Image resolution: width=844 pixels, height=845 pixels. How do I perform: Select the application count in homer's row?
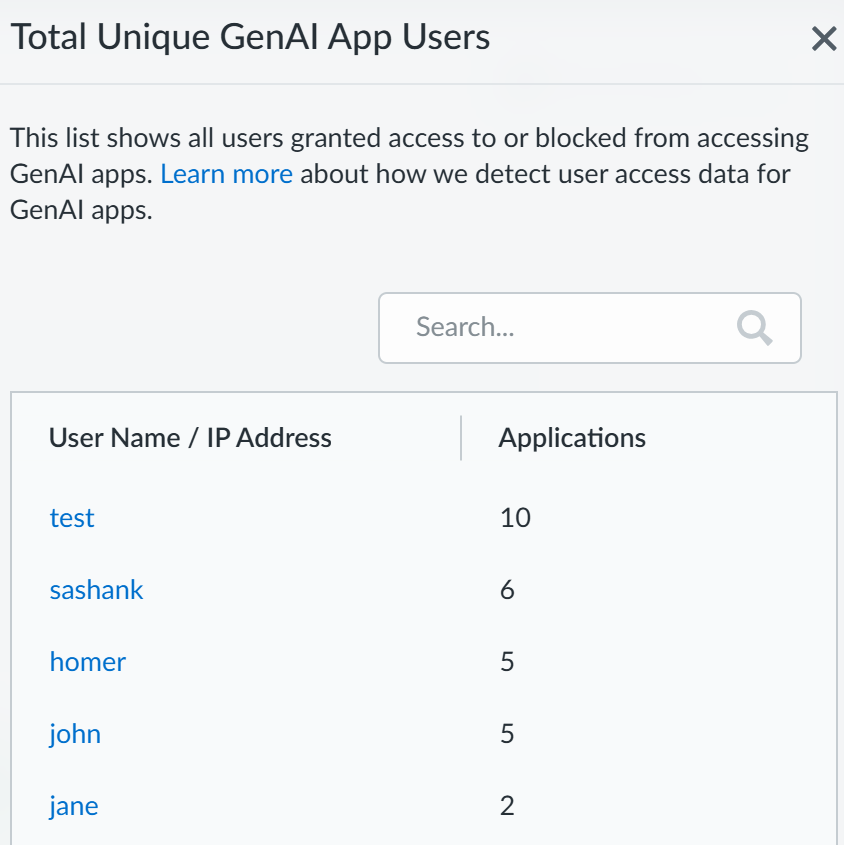[507, 662]
